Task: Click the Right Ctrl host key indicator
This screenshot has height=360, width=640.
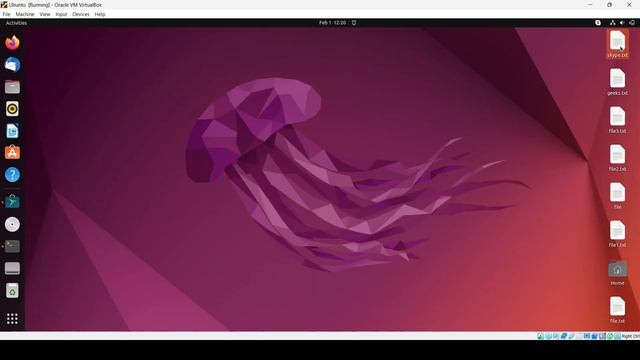Action: coord(631,336)
